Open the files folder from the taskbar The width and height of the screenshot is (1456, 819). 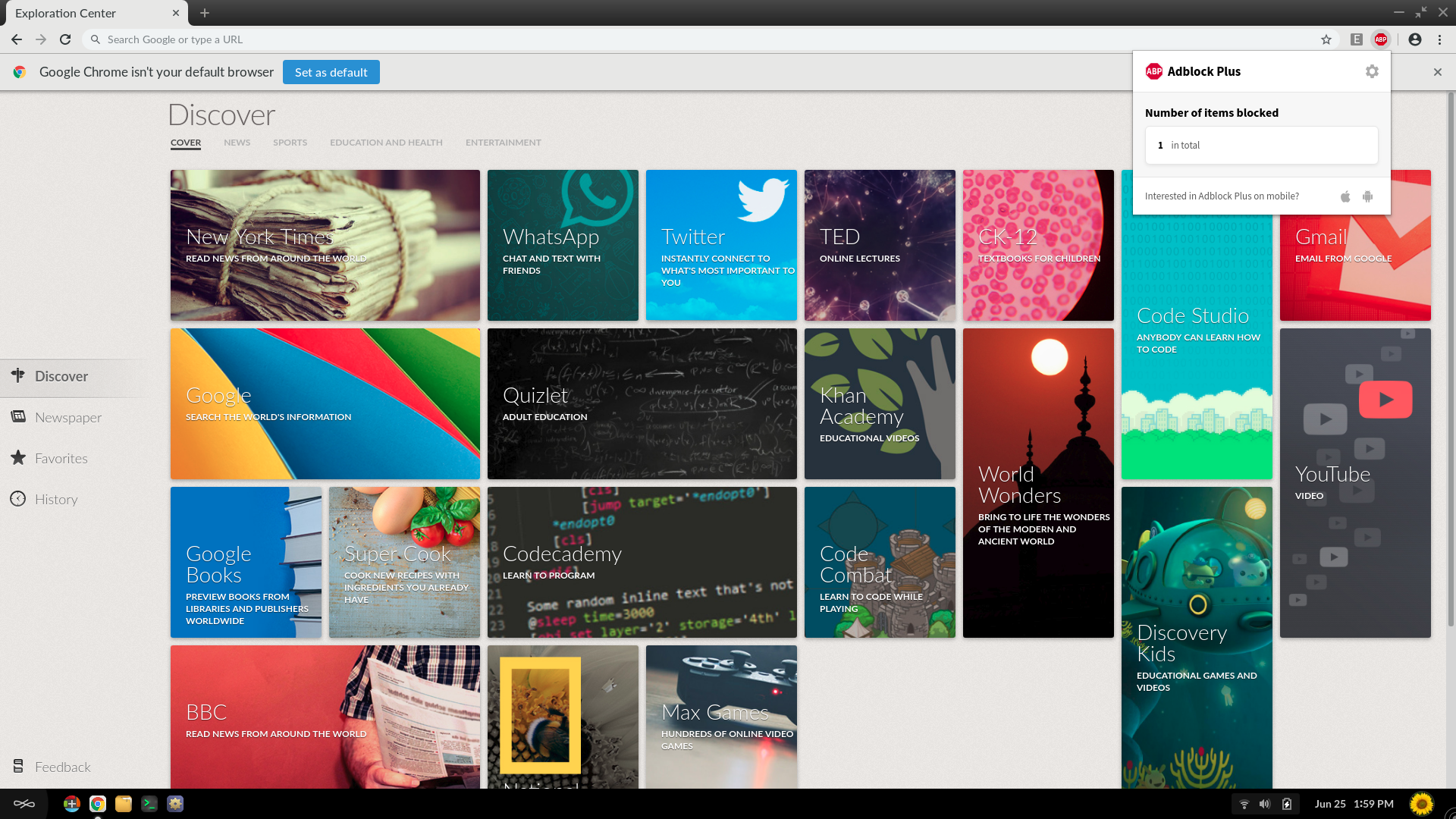pos(124,804)
